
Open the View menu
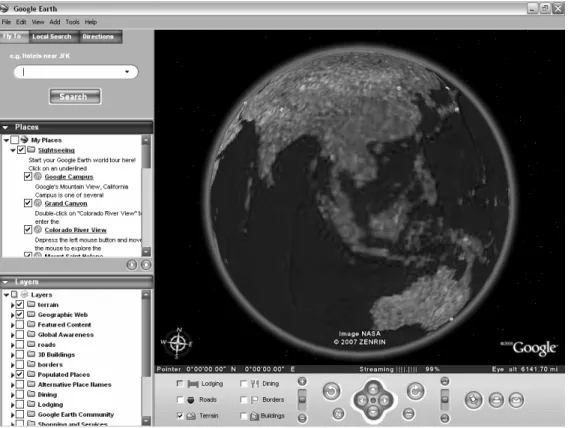click(38, 22)
